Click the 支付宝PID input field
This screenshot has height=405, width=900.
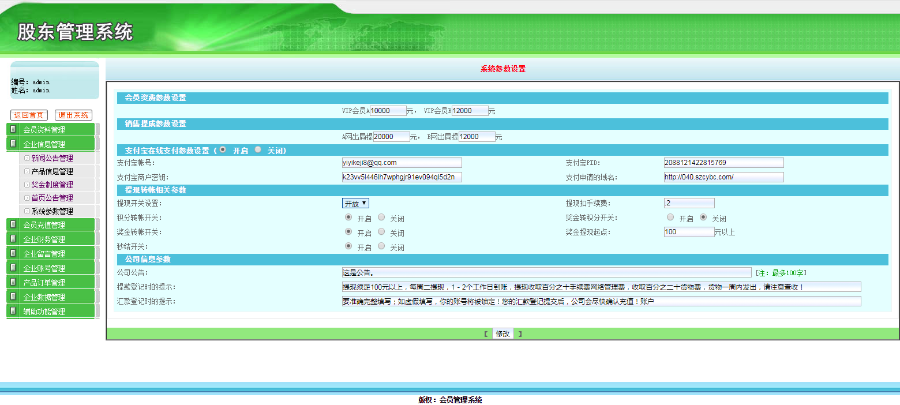pos(723,163)
